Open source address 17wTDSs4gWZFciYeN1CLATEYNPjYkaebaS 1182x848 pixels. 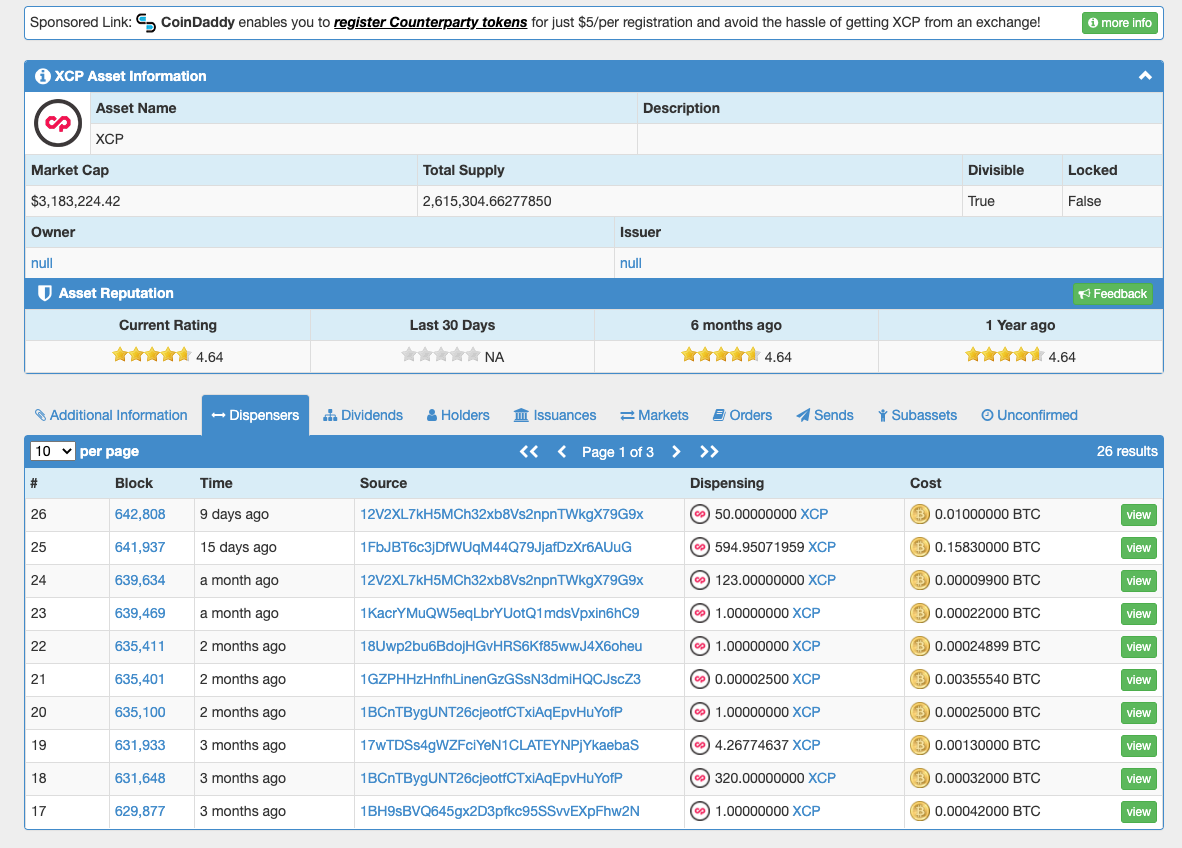click(499, 745)
